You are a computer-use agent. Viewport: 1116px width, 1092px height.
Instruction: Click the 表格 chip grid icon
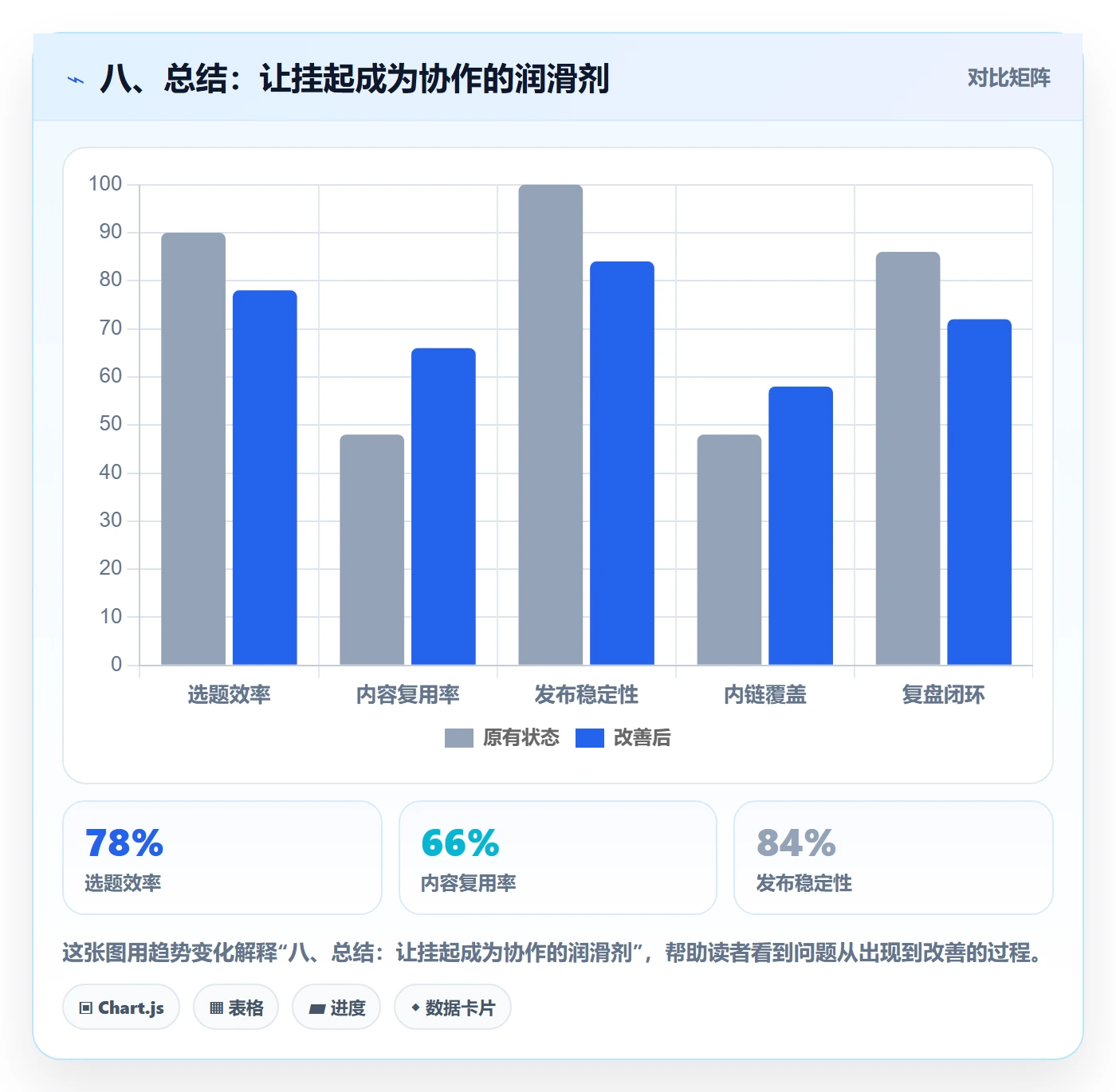(216, 1008)
